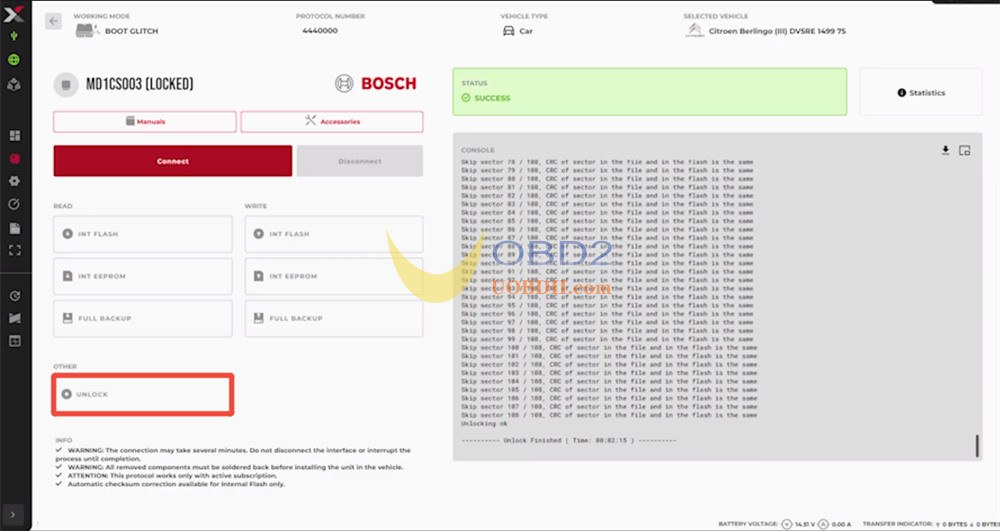Open the window panel icon at the sidebar bottom

point(14,341)
